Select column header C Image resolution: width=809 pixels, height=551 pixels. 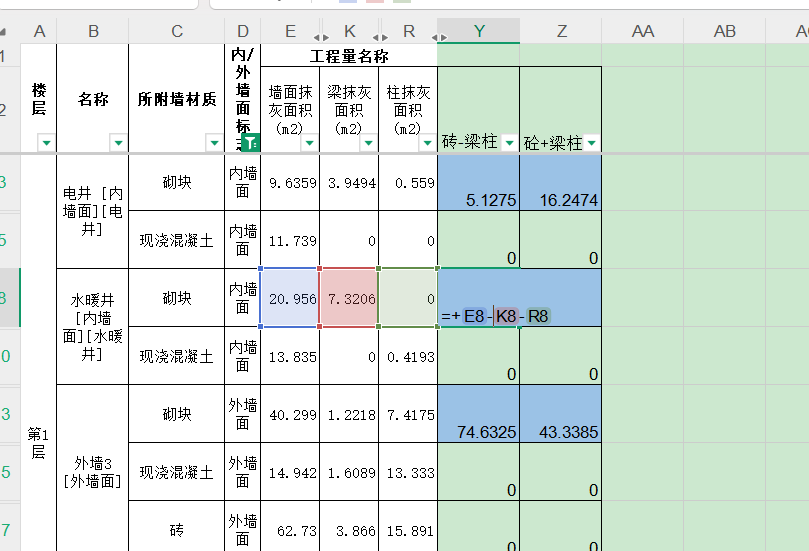point(176,31)
